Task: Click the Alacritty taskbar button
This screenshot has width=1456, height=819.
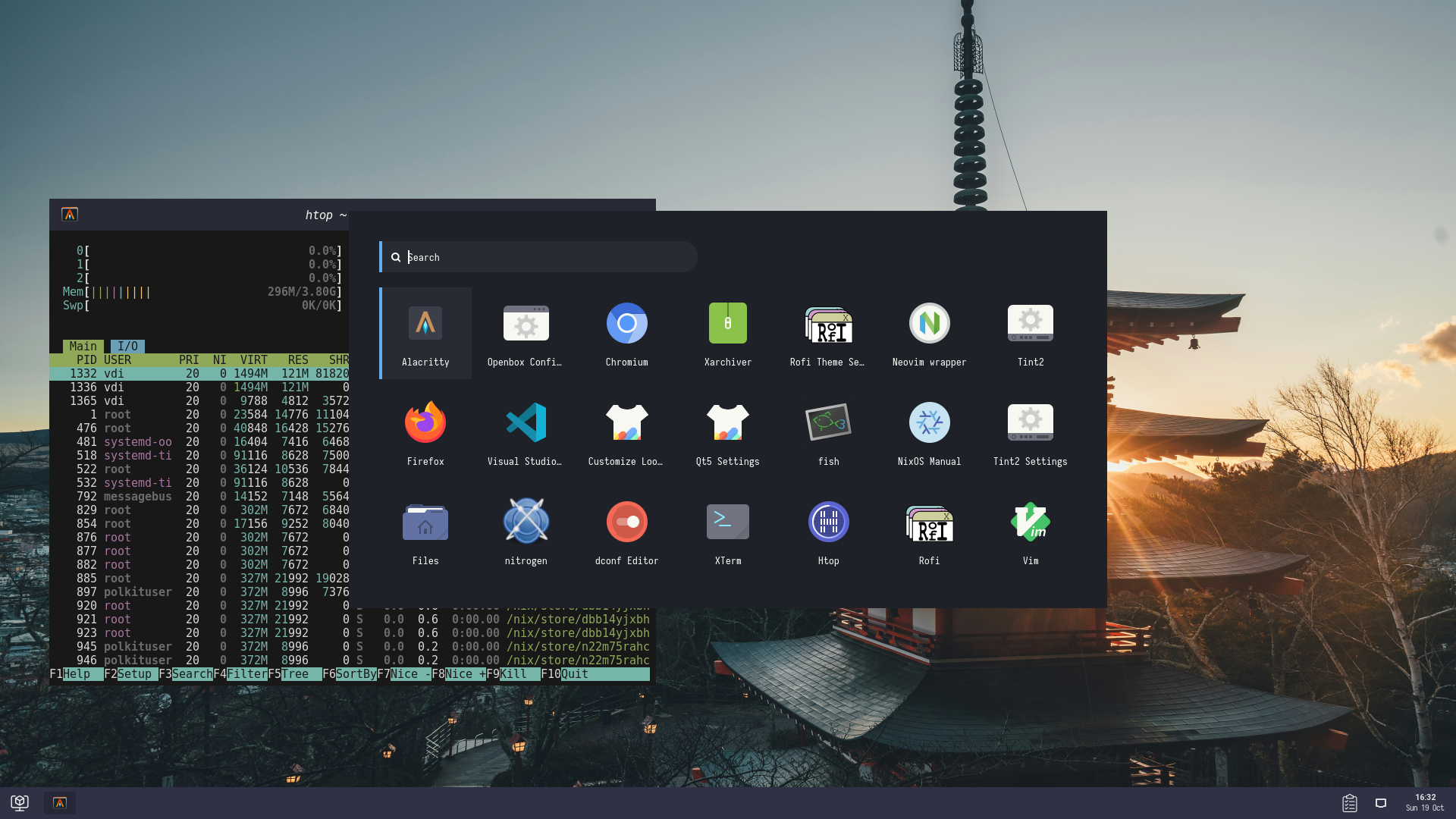Action: (60, 803)
